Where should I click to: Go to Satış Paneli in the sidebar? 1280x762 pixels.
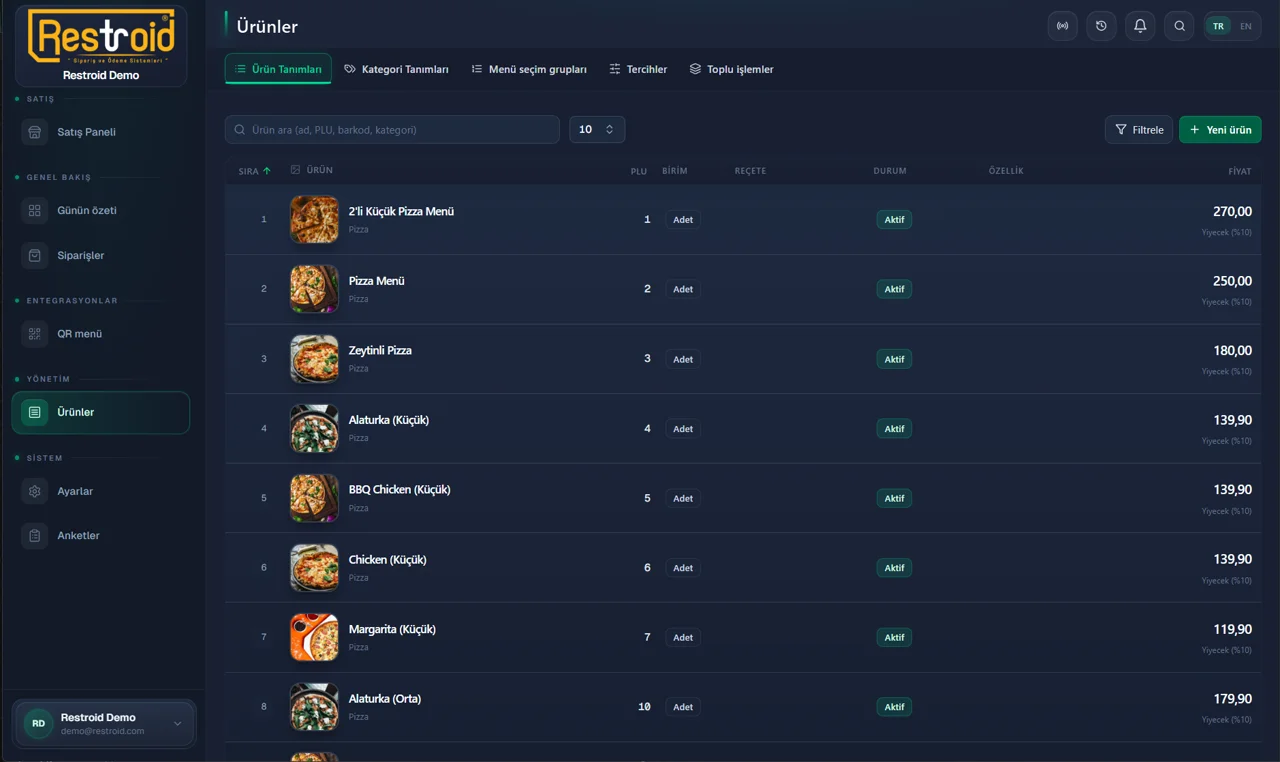[x=100, y=132]
